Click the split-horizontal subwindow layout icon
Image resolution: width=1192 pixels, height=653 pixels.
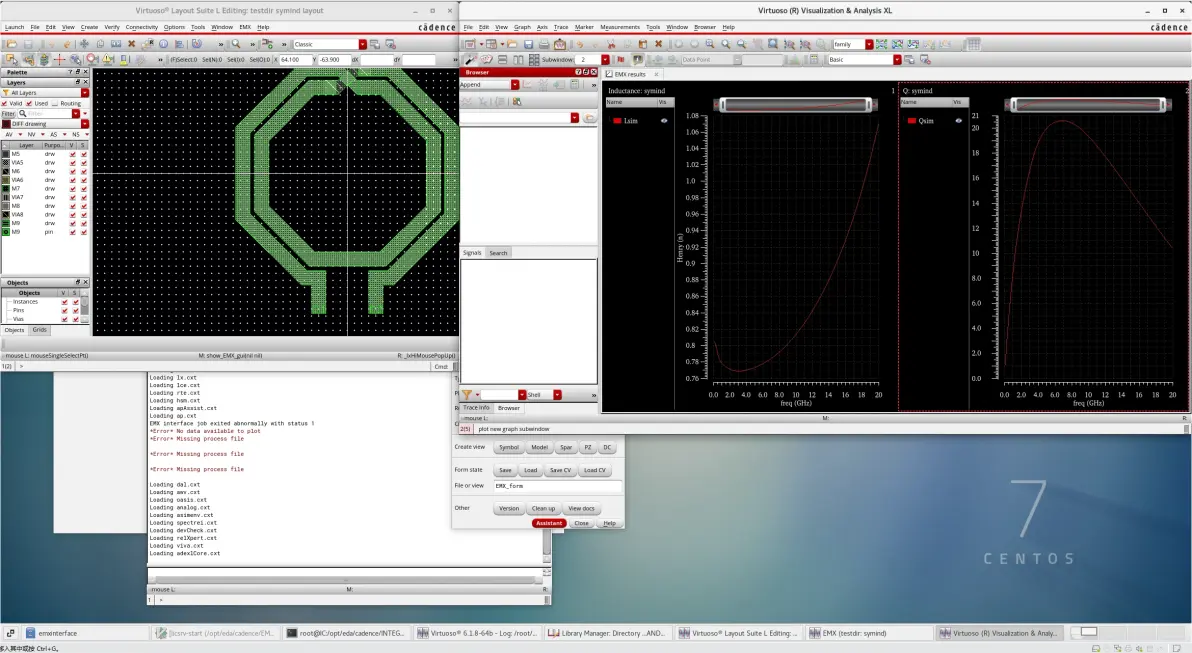pyautogui.click(x=502, y=59)
